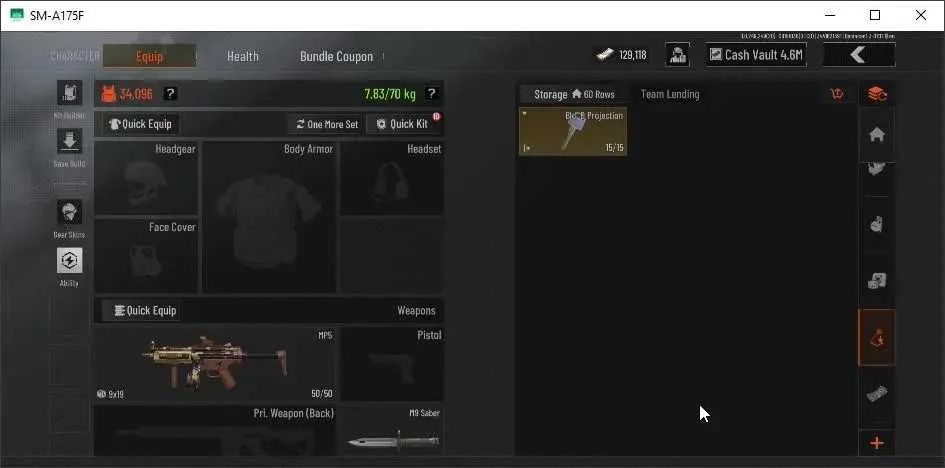The height and width of the screenshot is (468, 945).
Task: Select the home category icon in storage sidebar
Action: [877, 135]
